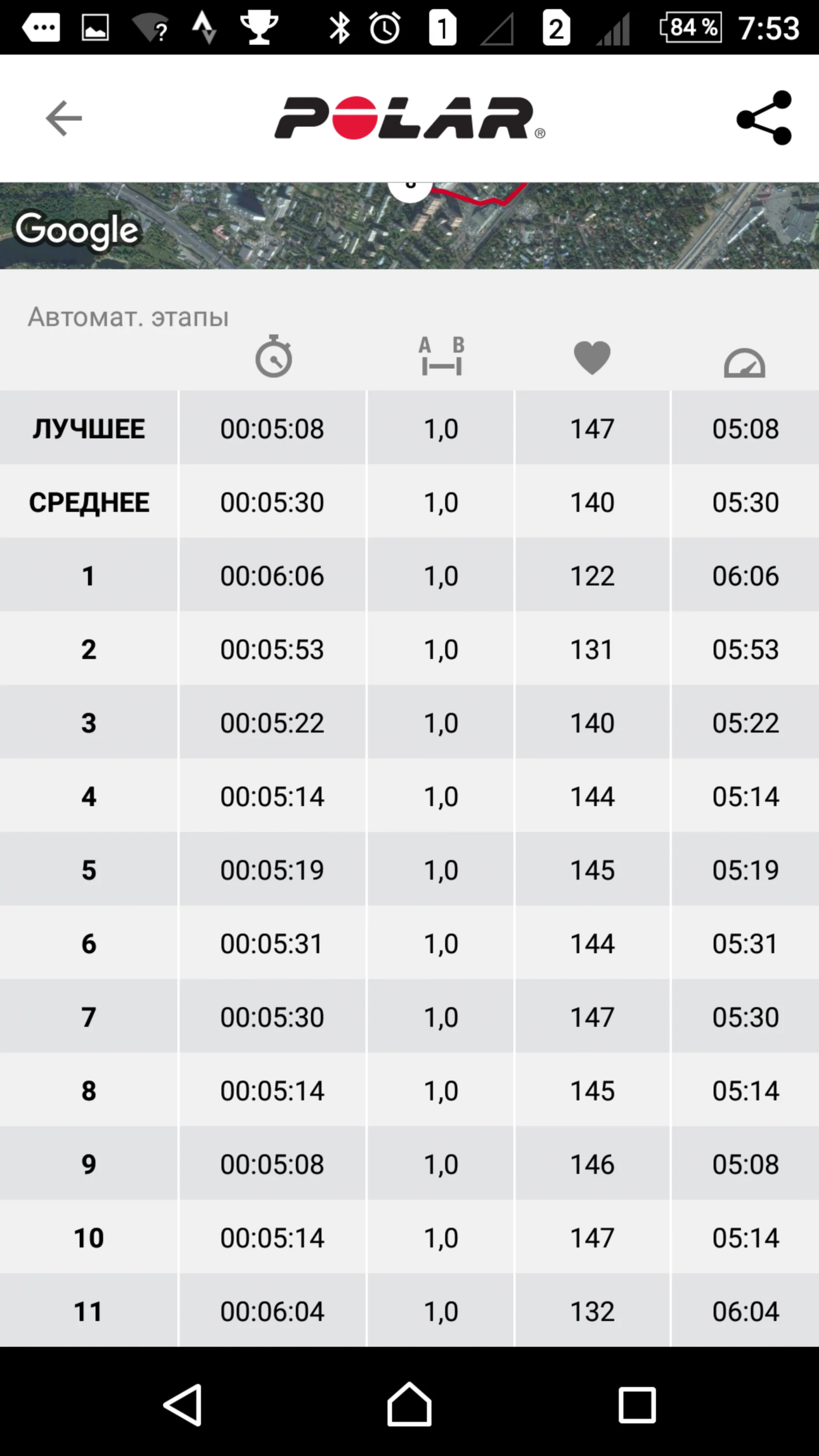Tap the back arrow in header
This screenshot has height=1456, width=819.
[64, 118]
